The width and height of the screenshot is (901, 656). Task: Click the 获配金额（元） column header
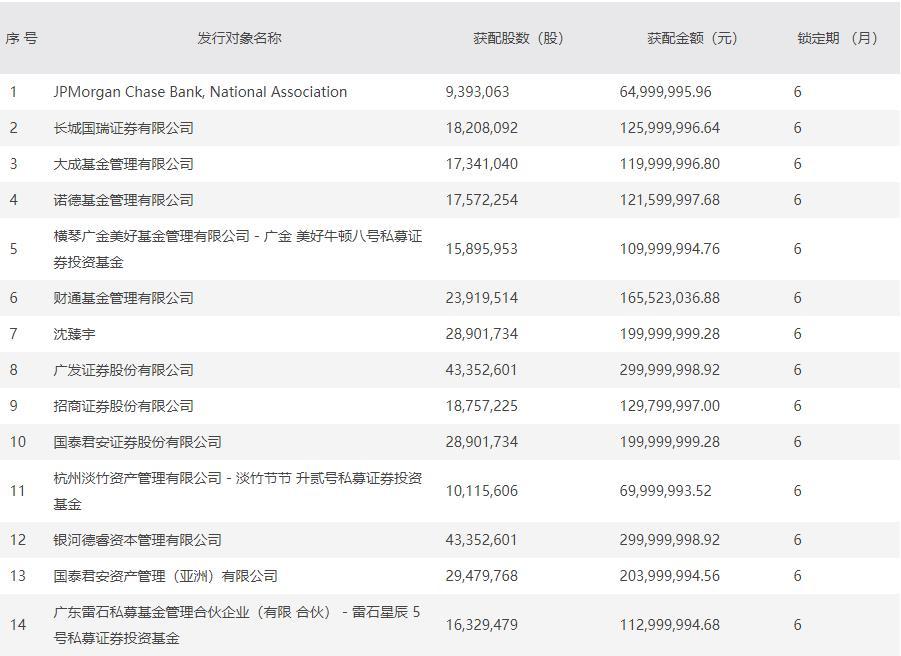coord(692,38)
